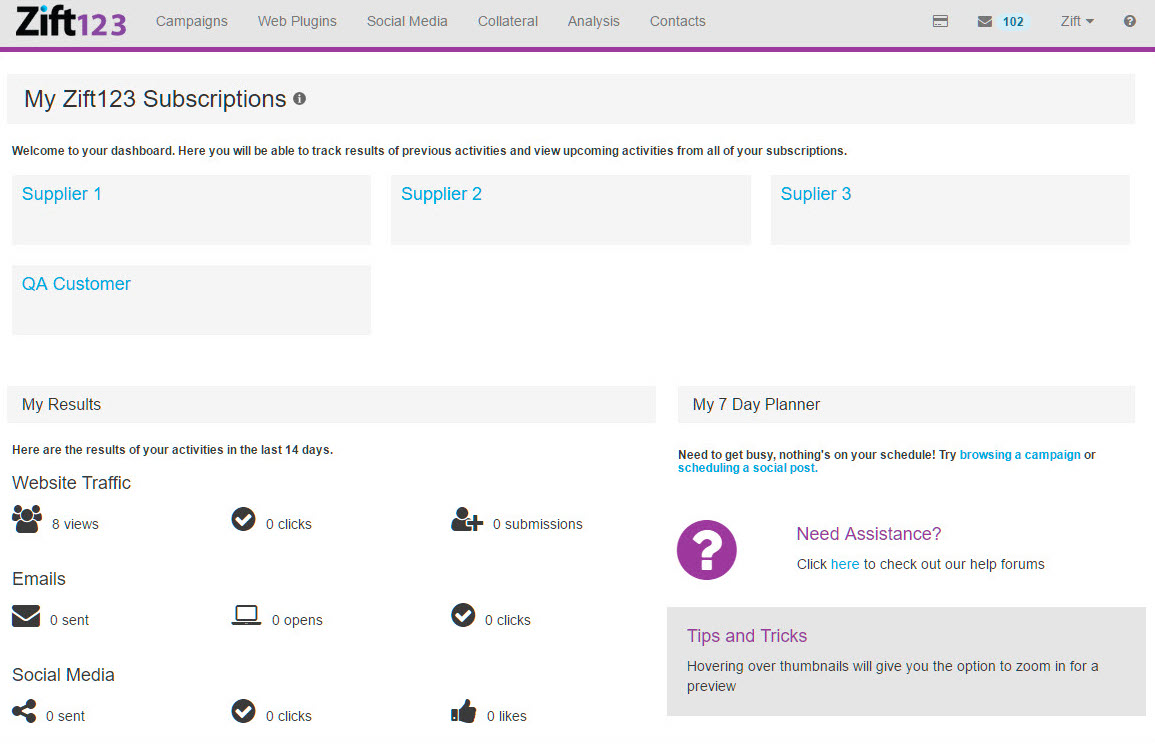Click the emails sent envelope icon
This screenshot has width=1155, height=744.
[x=26, y=616]
